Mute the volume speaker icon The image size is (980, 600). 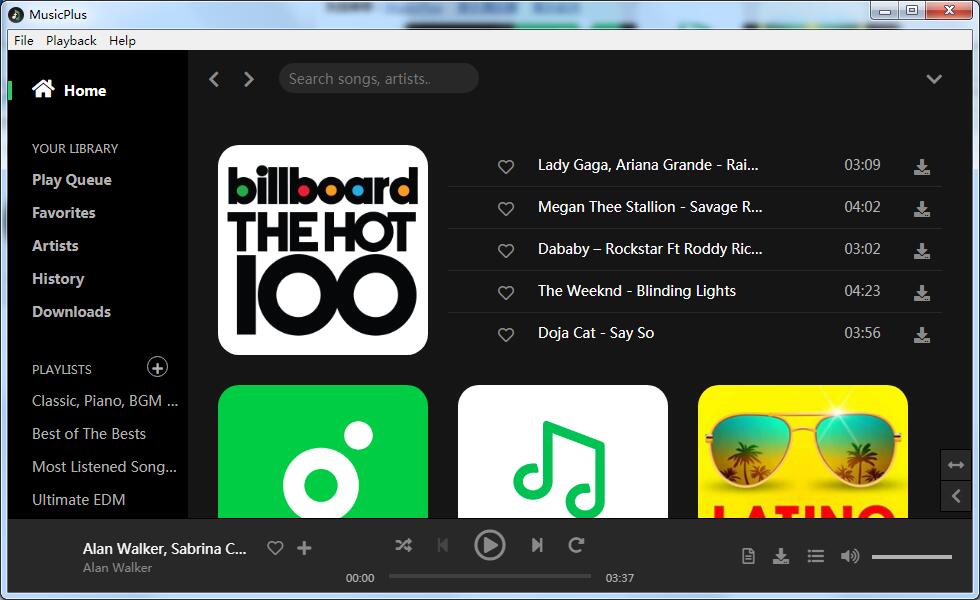point(849,556)
